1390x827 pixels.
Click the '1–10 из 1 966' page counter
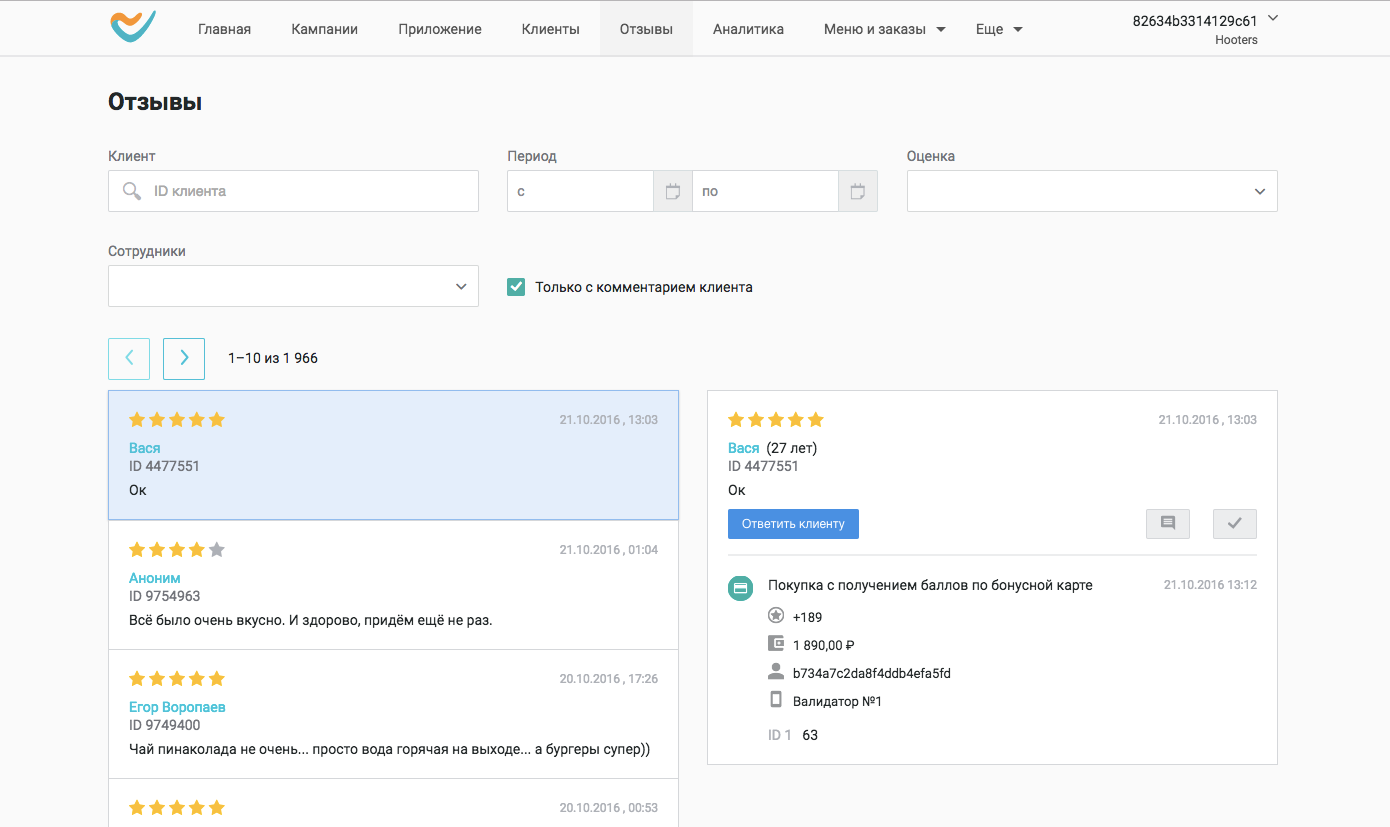pos(273,358)
